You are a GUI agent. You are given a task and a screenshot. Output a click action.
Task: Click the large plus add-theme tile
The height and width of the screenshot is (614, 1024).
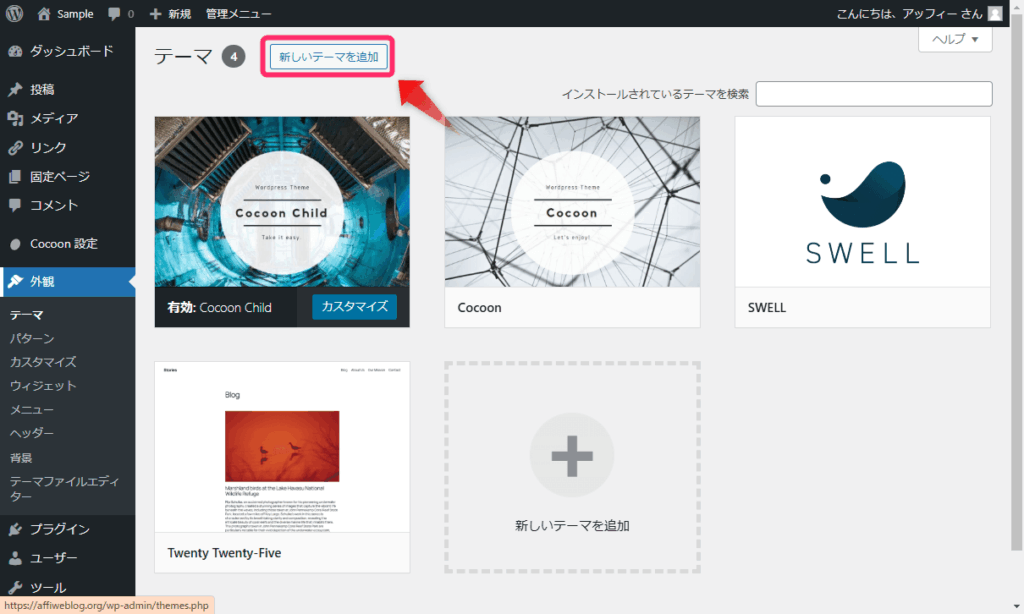pyautogui.click(x=572, y=456)
